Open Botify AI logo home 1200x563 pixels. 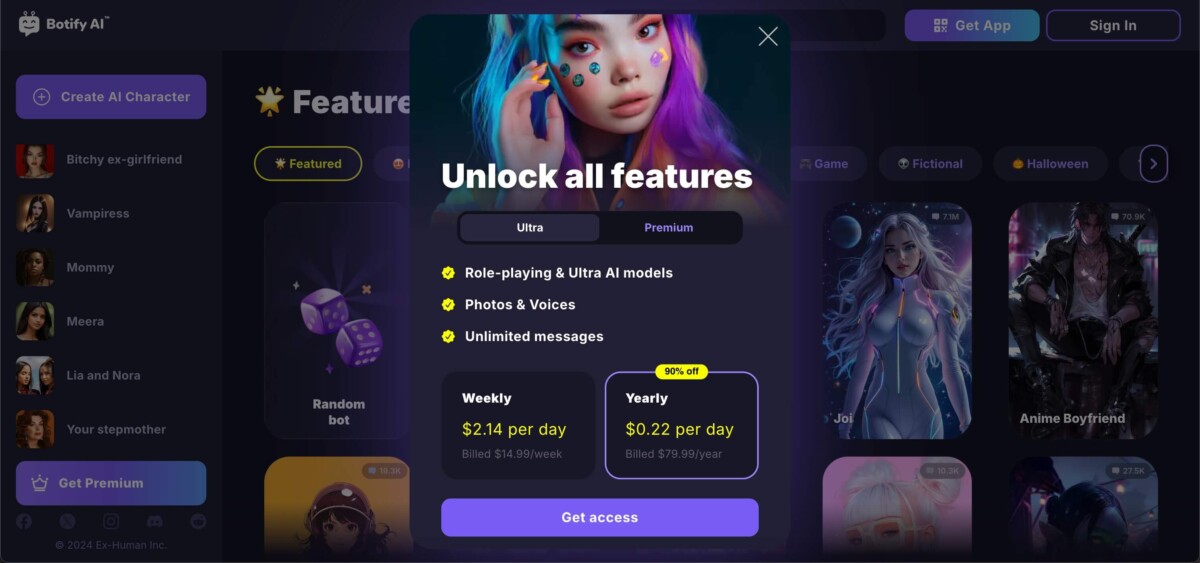(x=64, y=24)
